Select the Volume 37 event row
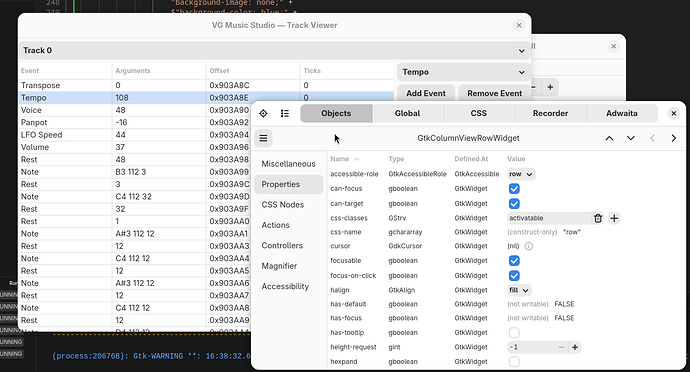This screenshot has height=372, width=690. click(x=135, y=147)
